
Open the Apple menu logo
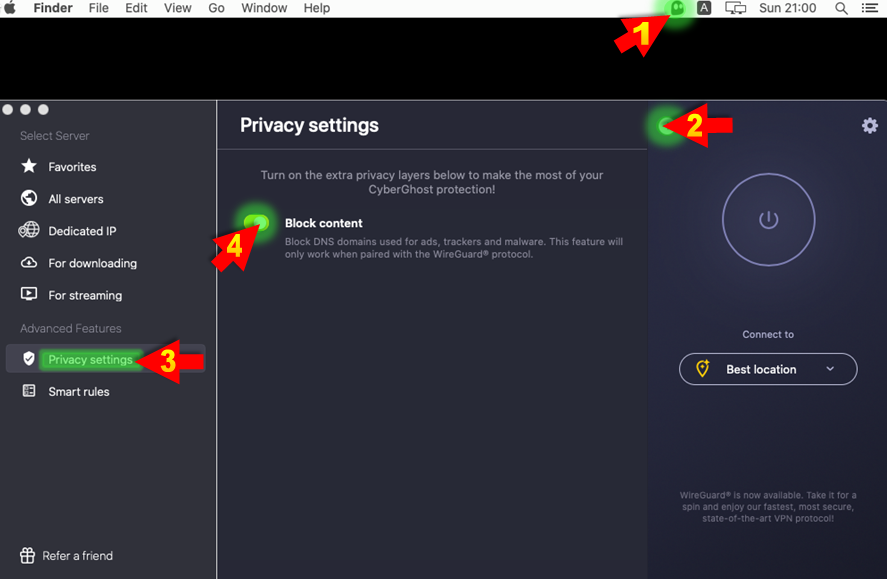coord(10,7)
